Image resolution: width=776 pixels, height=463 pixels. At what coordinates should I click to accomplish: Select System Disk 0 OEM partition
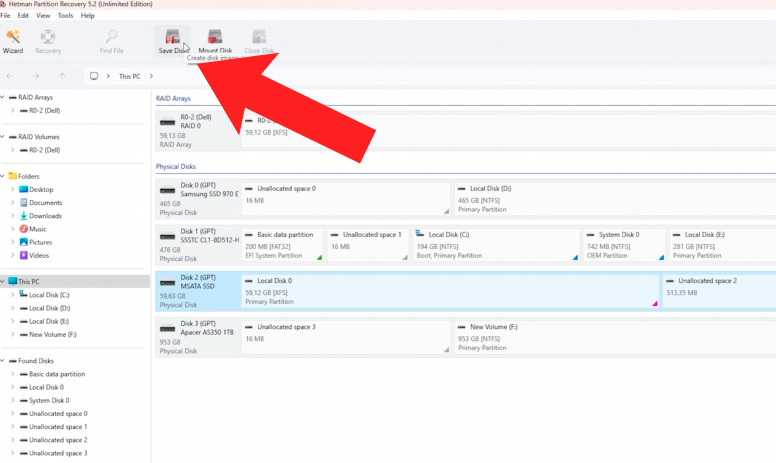[625, 244]
